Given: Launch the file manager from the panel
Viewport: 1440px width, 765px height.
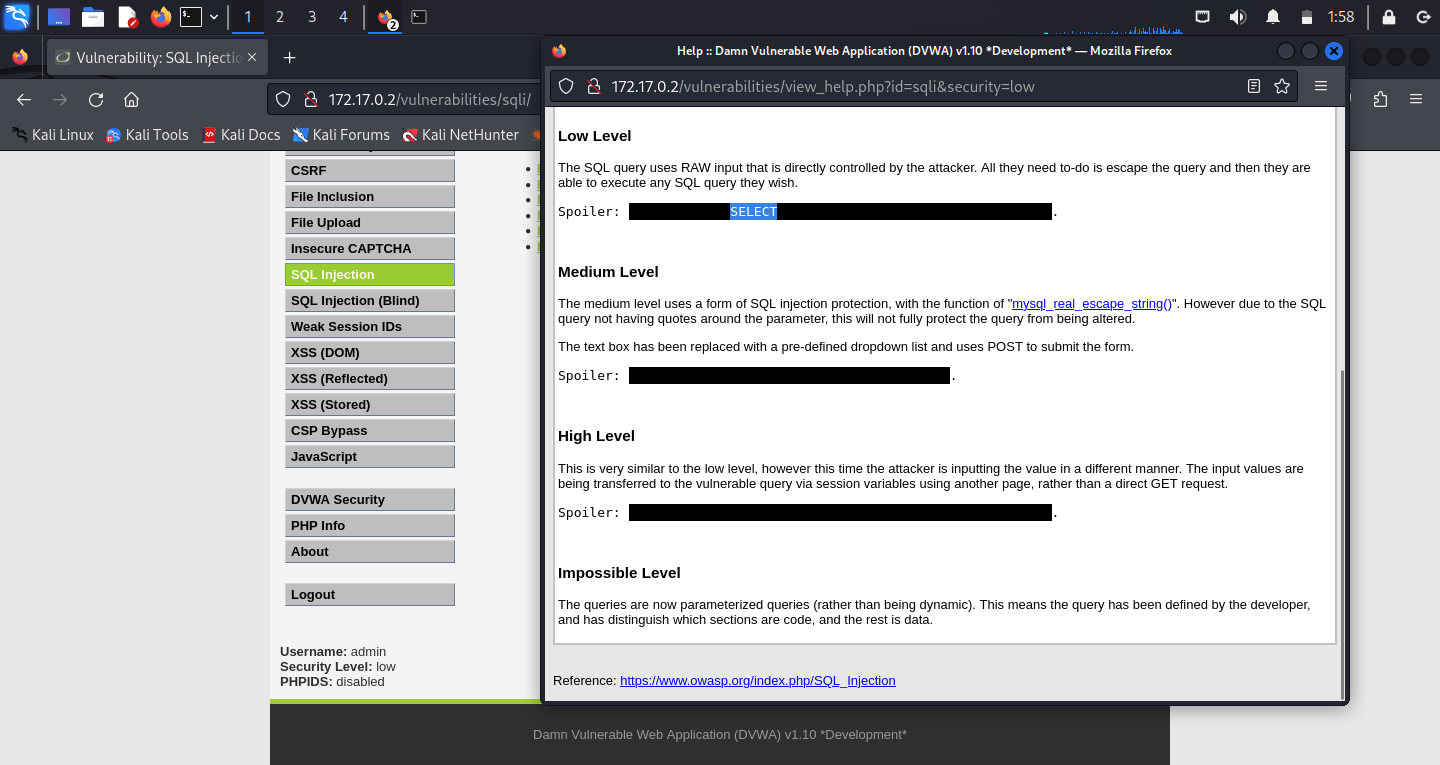Looking at the screenshot, I should (93, 16).
